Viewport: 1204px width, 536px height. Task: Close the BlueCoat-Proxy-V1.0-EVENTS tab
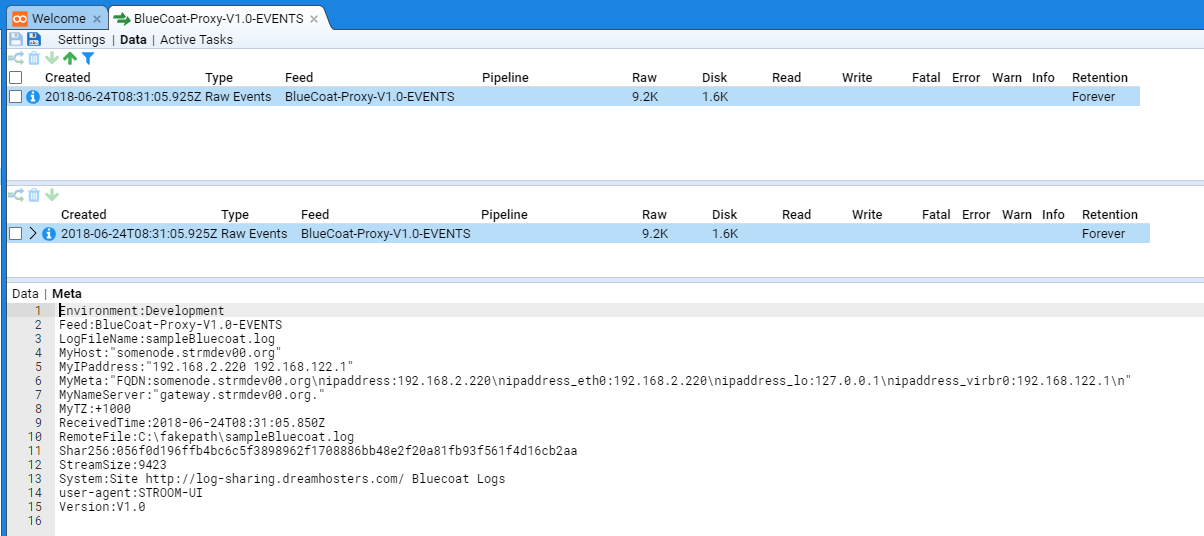(313, 19)
